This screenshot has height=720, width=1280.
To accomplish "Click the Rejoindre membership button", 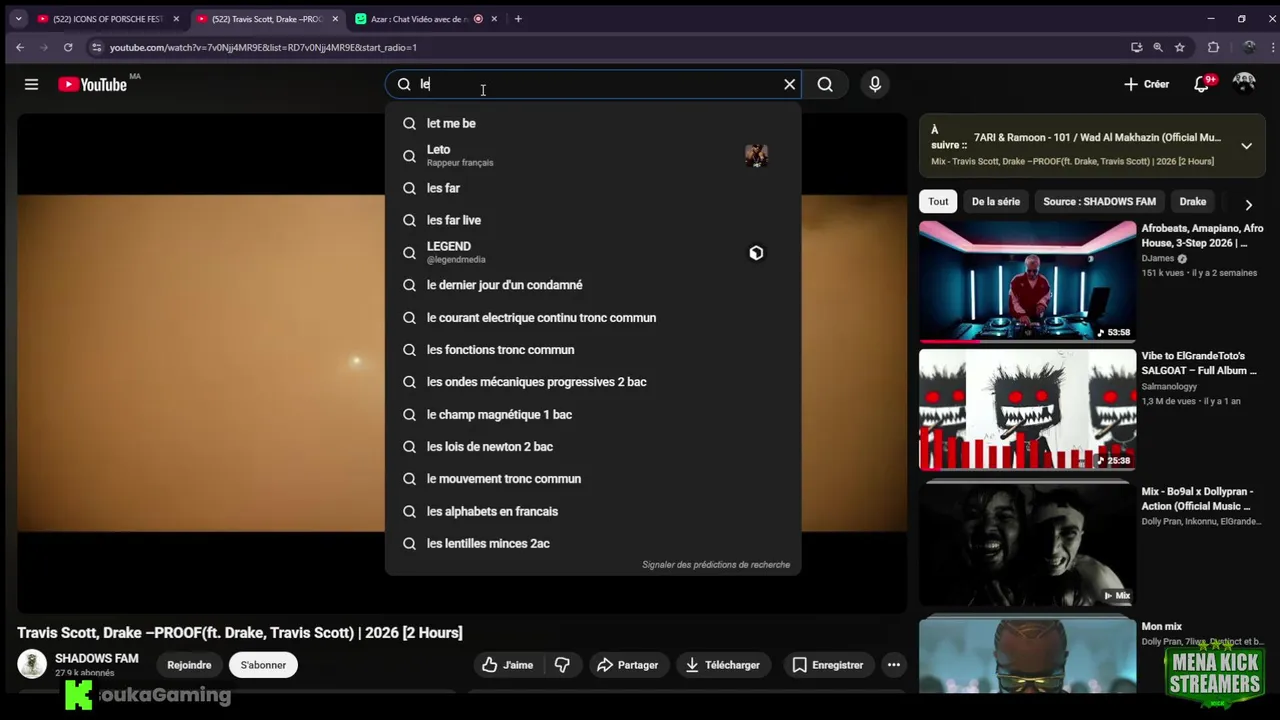I will pos(189,665).
